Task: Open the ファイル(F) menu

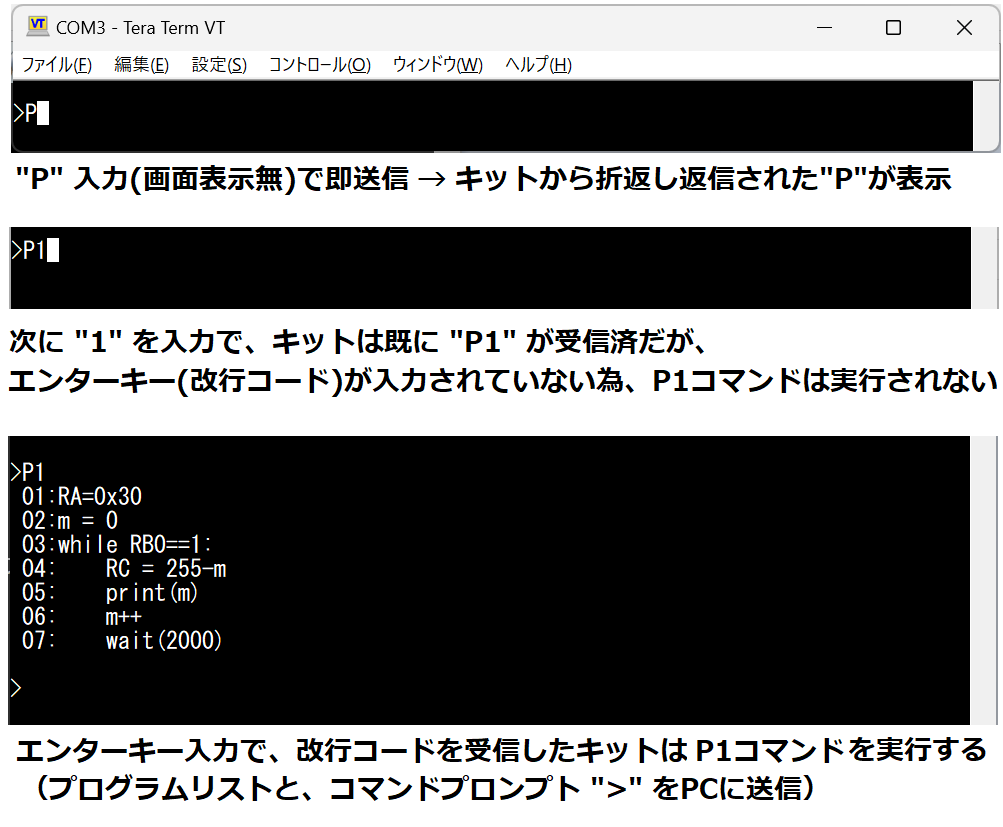Action: 57,65
